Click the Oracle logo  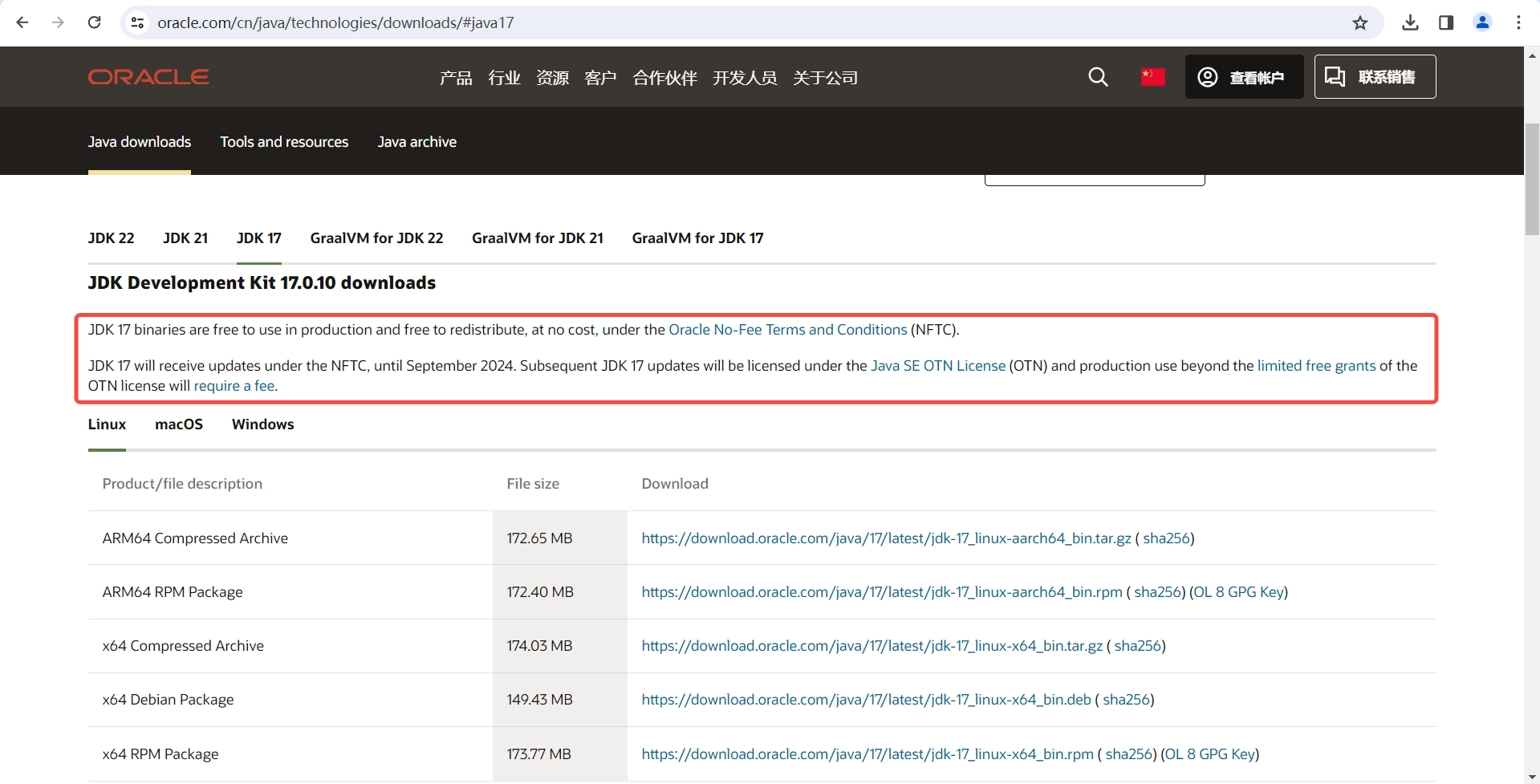point(148,76)
